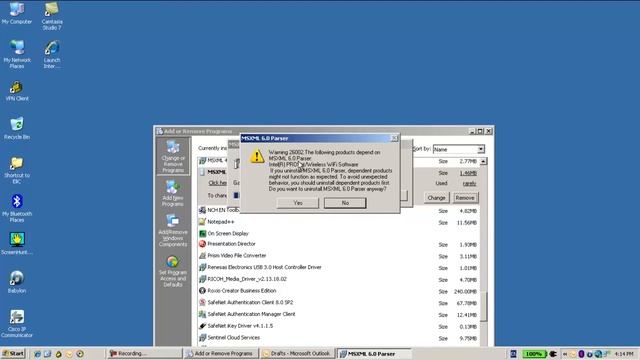Click Yes in MSXML 6.0 Parser dialog
Screen dimensions: 640x360
pos(298,203)
